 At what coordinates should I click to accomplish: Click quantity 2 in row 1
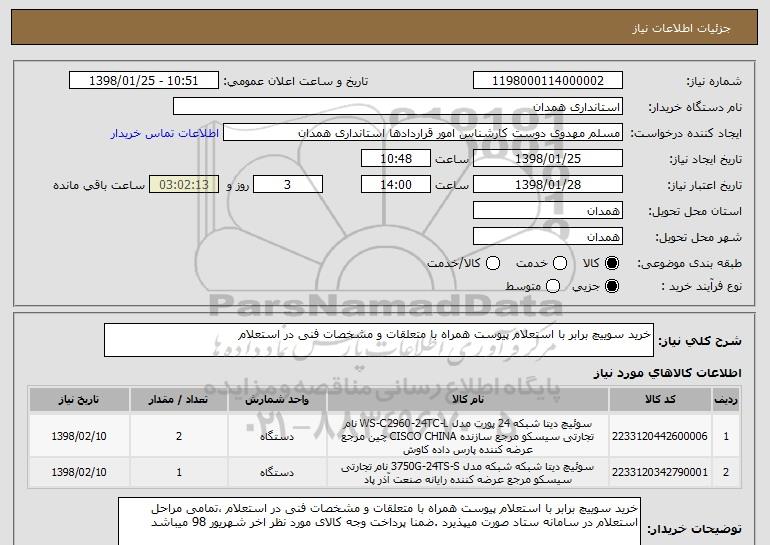pos(179,436)
